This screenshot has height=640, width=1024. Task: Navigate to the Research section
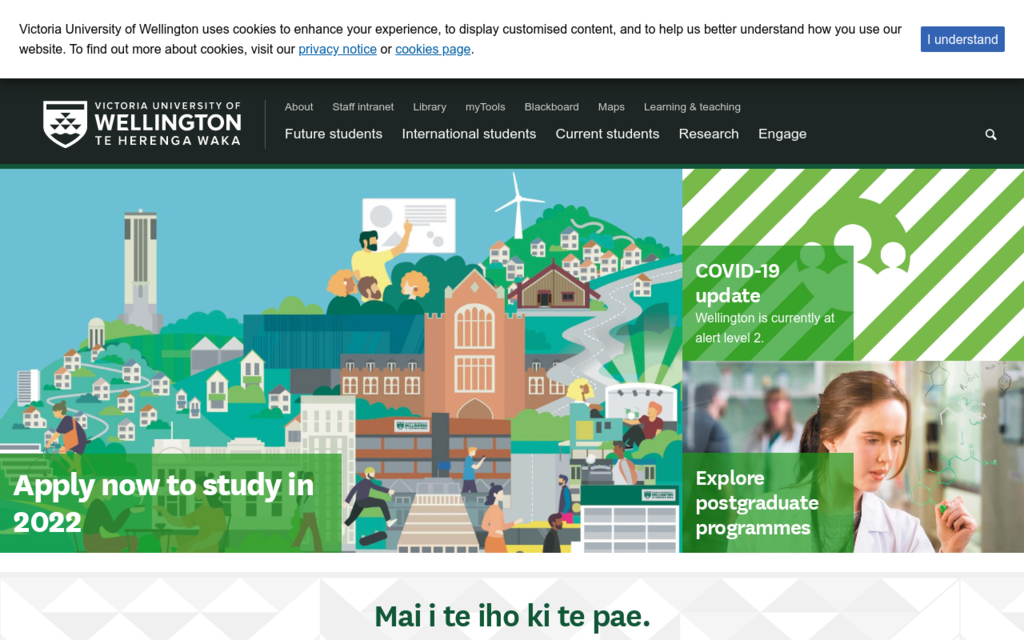pos(709,134)
